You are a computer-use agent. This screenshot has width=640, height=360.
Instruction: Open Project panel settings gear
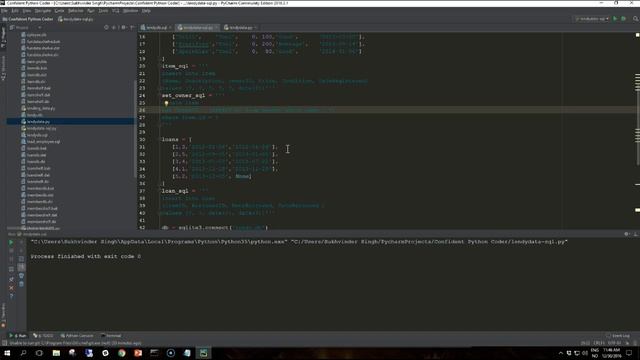123,28
